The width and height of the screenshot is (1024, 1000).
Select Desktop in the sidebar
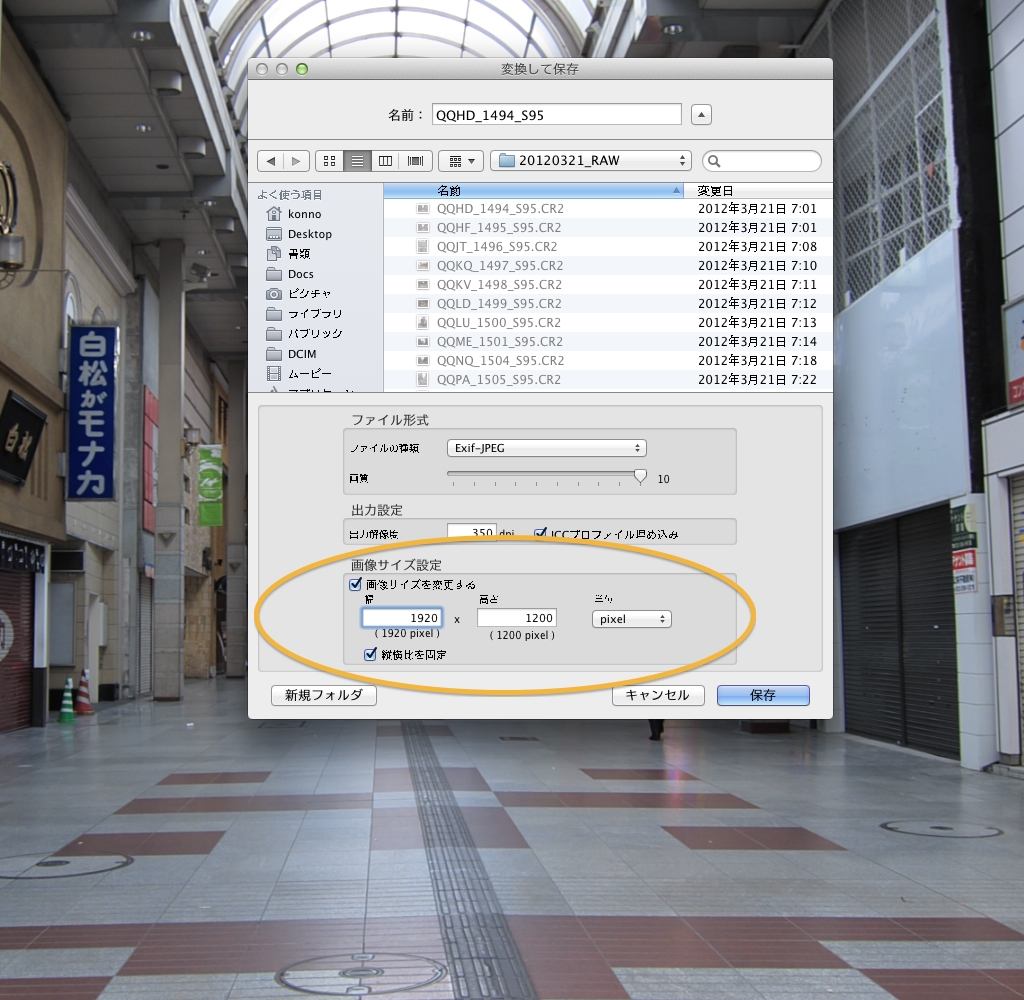coord(309,234)
